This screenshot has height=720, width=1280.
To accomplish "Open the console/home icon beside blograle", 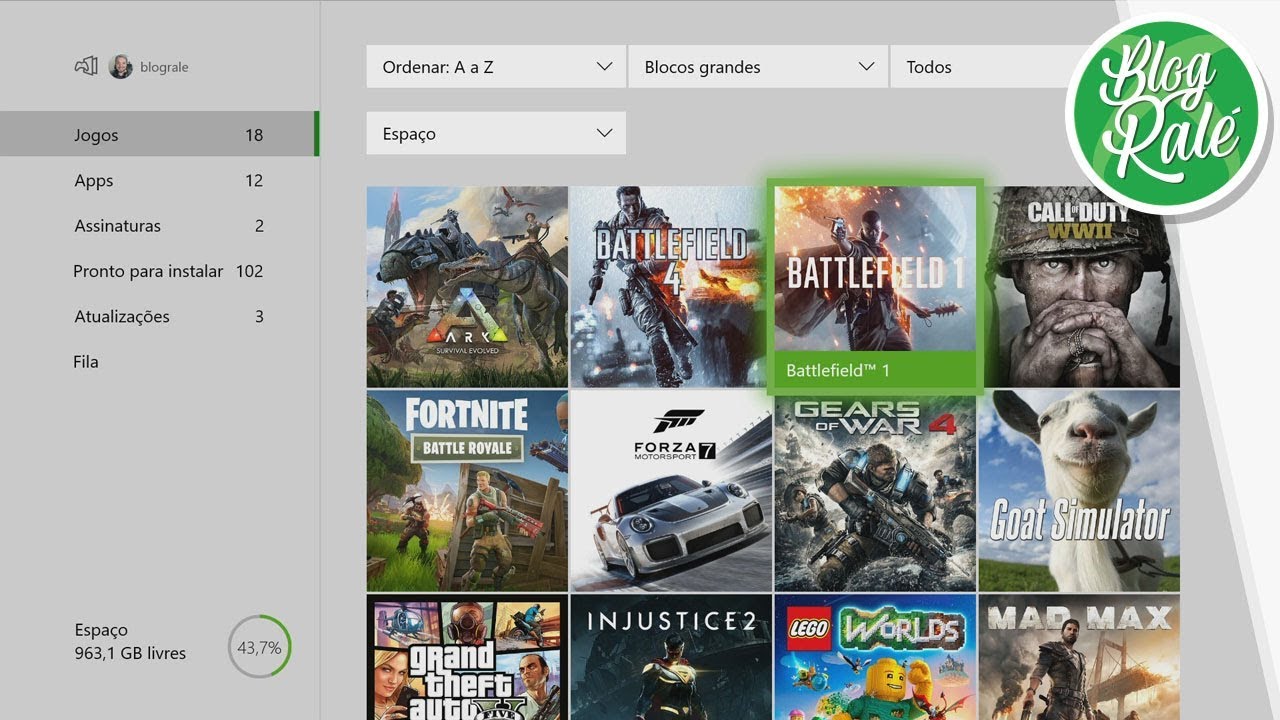I will tap(86, 67).
